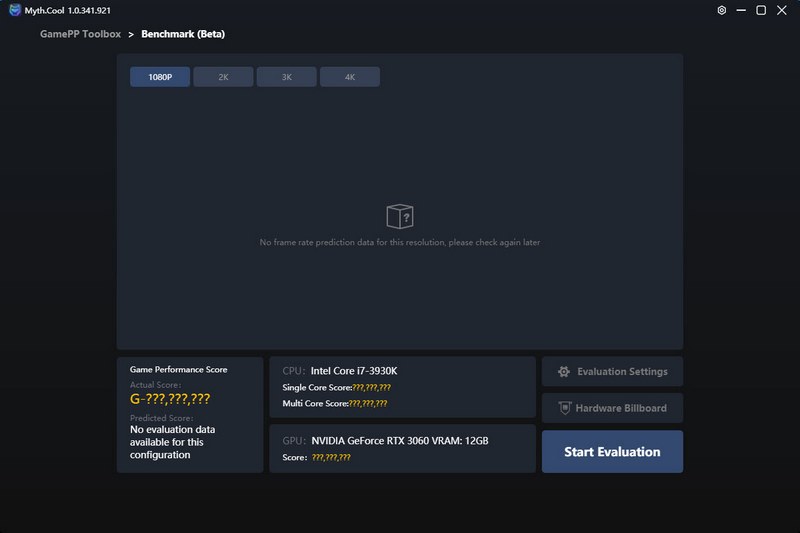Click the Multi Core Score value
This screenshot has height=533, width=800.
coord(368,403)
